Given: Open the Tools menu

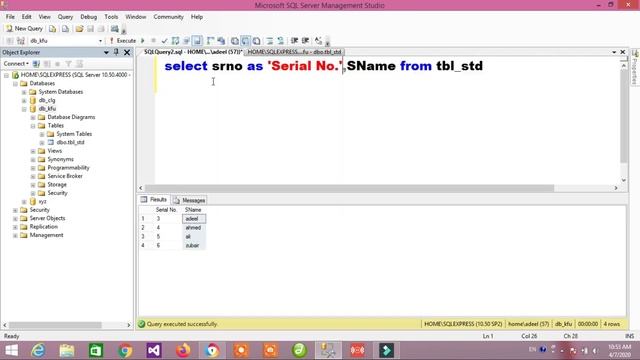Looking at the screenshot, I should point(111,17).
